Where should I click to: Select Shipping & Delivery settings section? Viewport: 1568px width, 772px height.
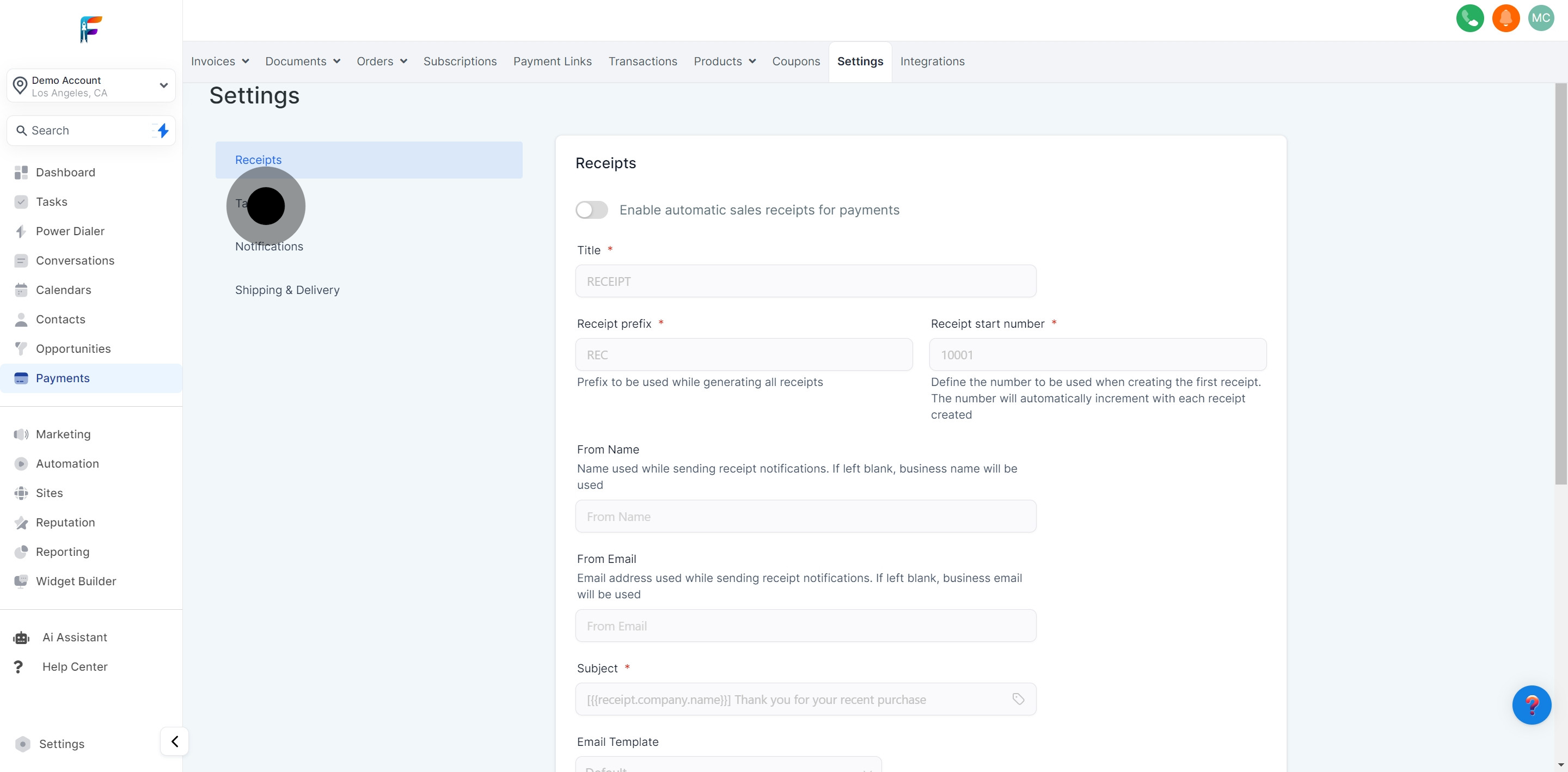click(x=287, y=290)
